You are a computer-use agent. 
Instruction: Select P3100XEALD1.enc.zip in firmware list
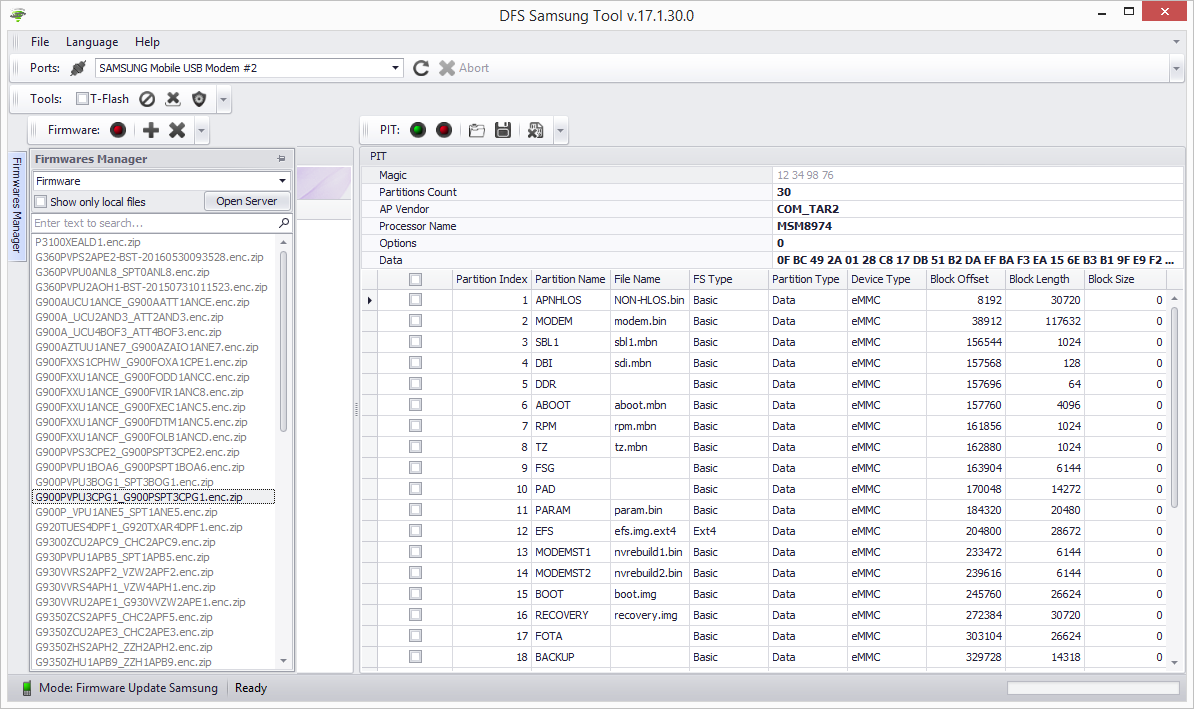88,242
